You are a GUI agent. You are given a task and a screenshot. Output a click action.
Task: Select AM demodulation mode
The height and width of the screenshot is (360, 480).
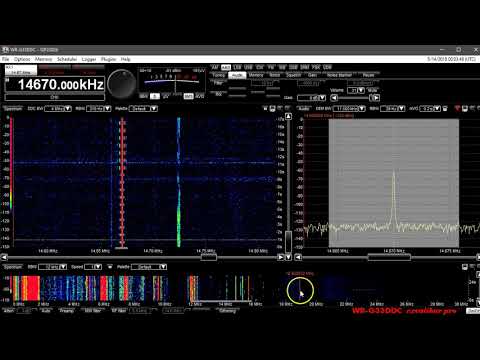click(215, 67)
